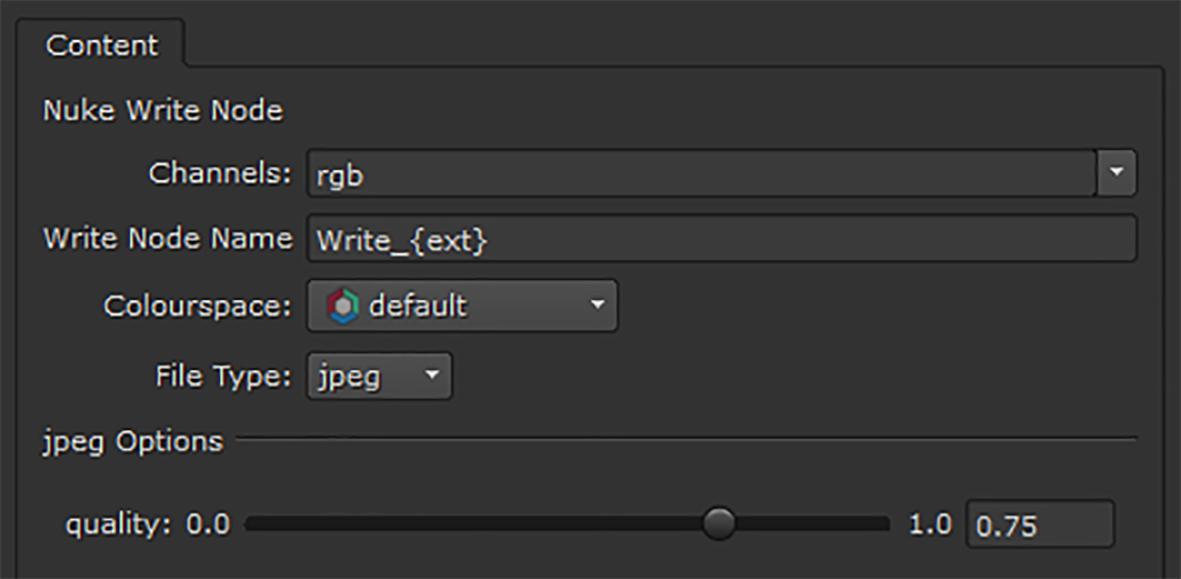
Task: Click the small arrow in File Type dropdown
Action: pyautogui.click(x=432, y=376)
